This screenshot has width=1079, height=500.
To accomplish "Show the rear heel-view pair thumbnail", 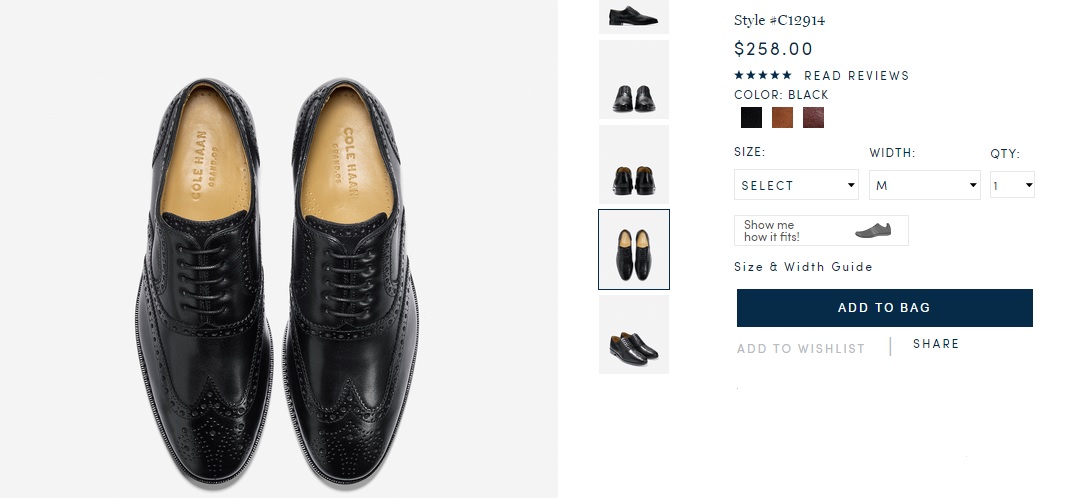I will click(633, 165).
